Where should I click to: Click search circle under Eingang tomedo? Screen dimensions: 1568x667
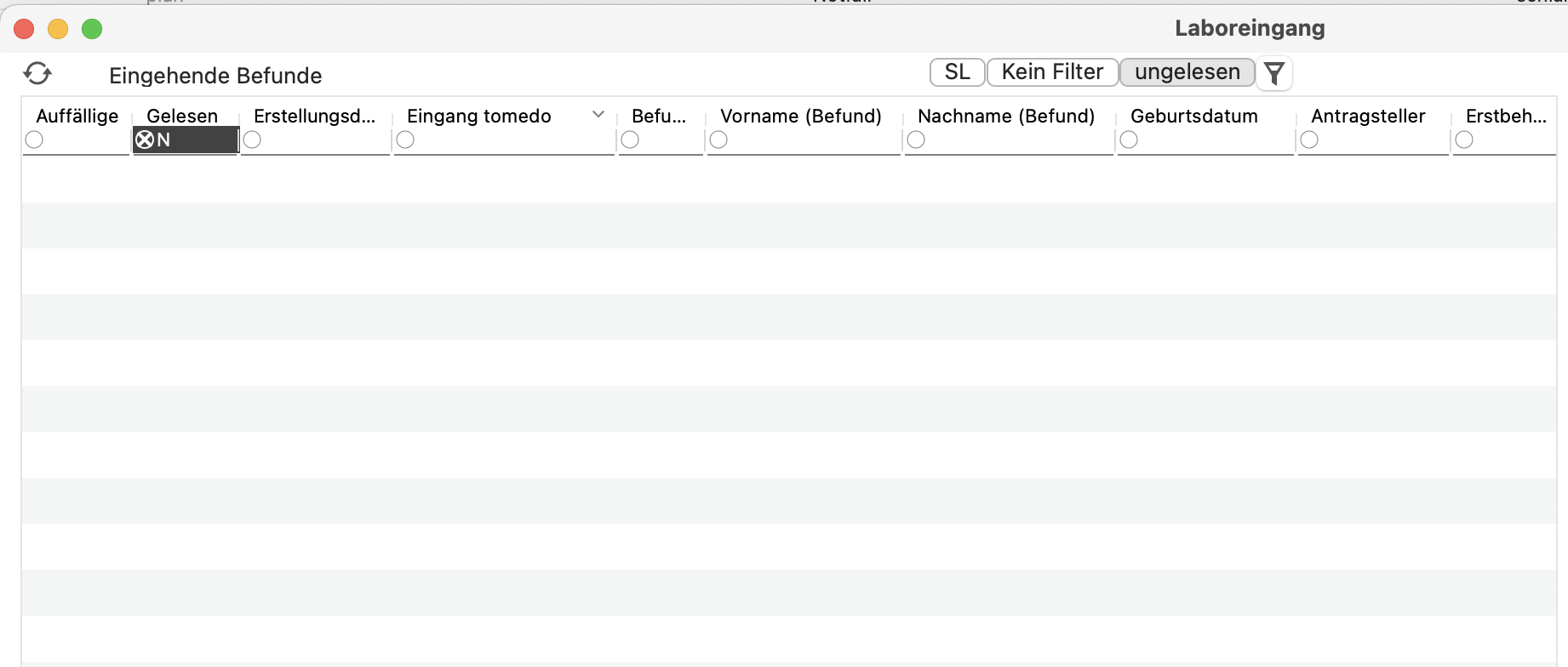[405, 140]
